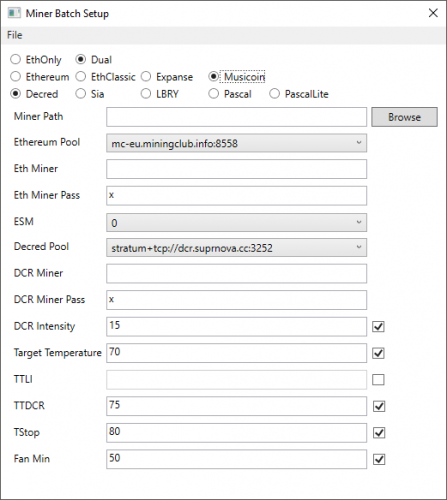This screenshot has width=447, height=500.
Task: Uncheck the DCR Intensity checkbox
Action: 378,326
